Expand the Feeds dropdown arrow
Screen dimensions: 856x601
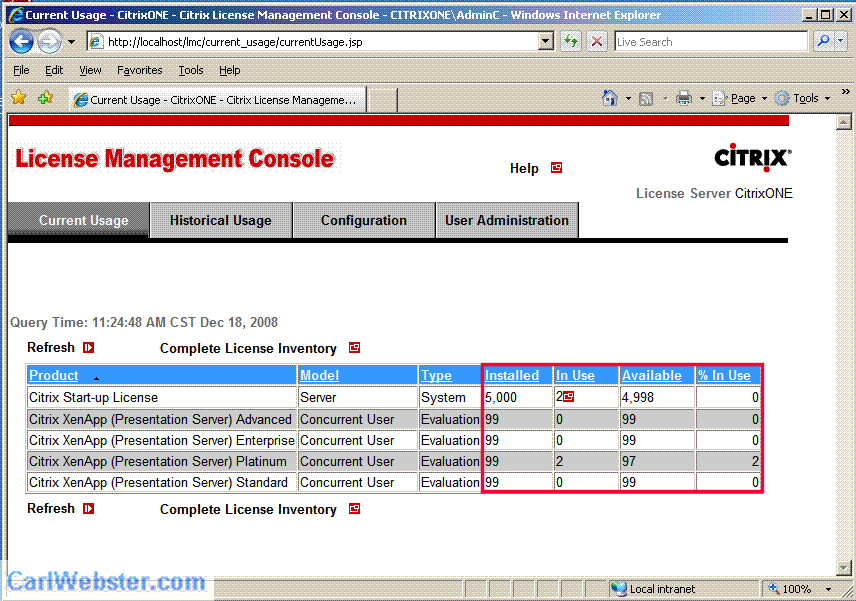click(x=665, y=99)
